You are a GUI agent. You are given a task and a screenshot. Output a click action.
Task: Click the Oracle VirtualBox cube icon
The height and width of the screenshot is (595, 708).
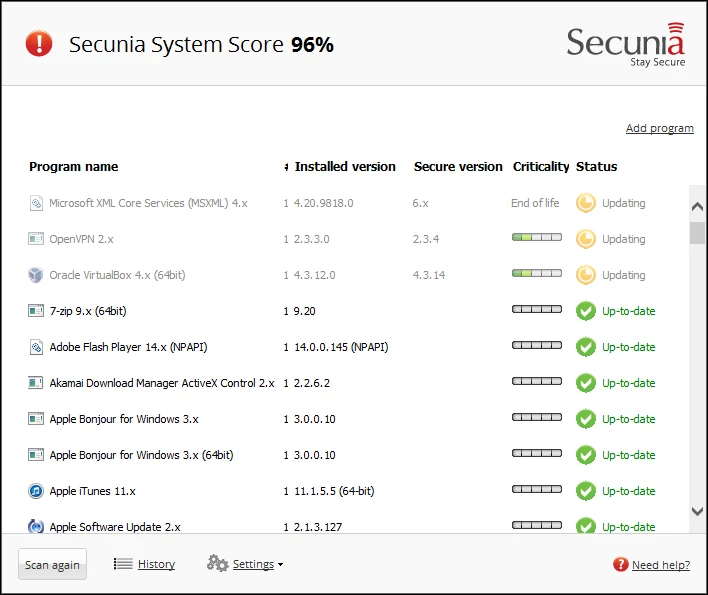coord(36,275)
